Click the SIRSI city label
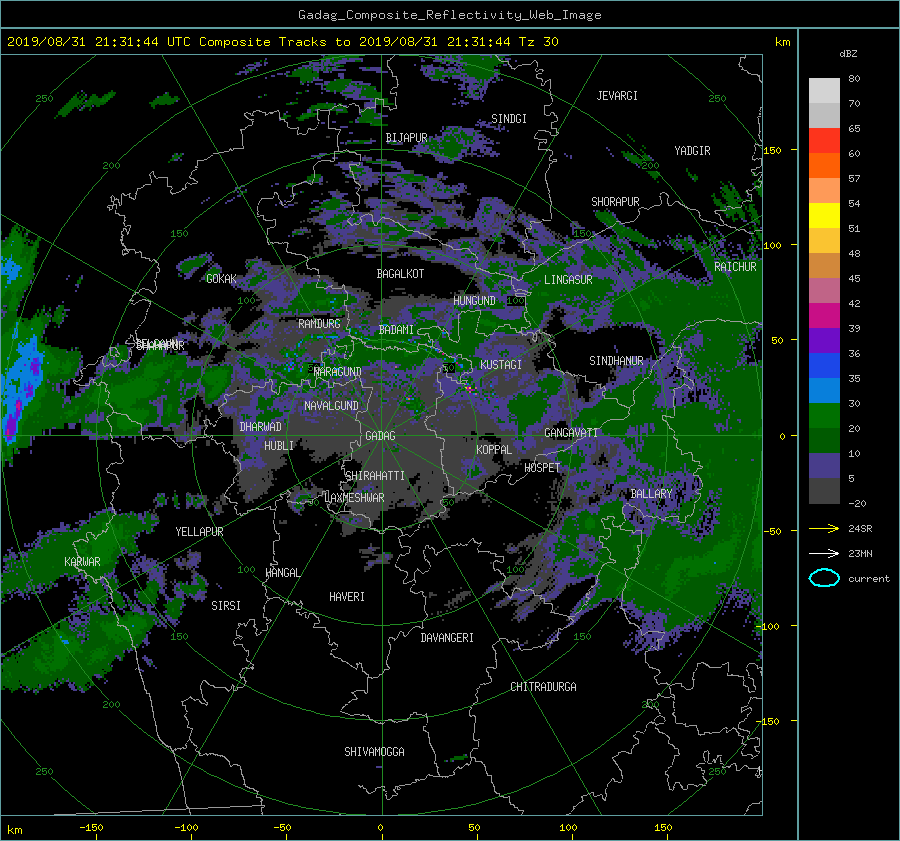The height and width of the screenshot is (841, 900). (226, 606)
